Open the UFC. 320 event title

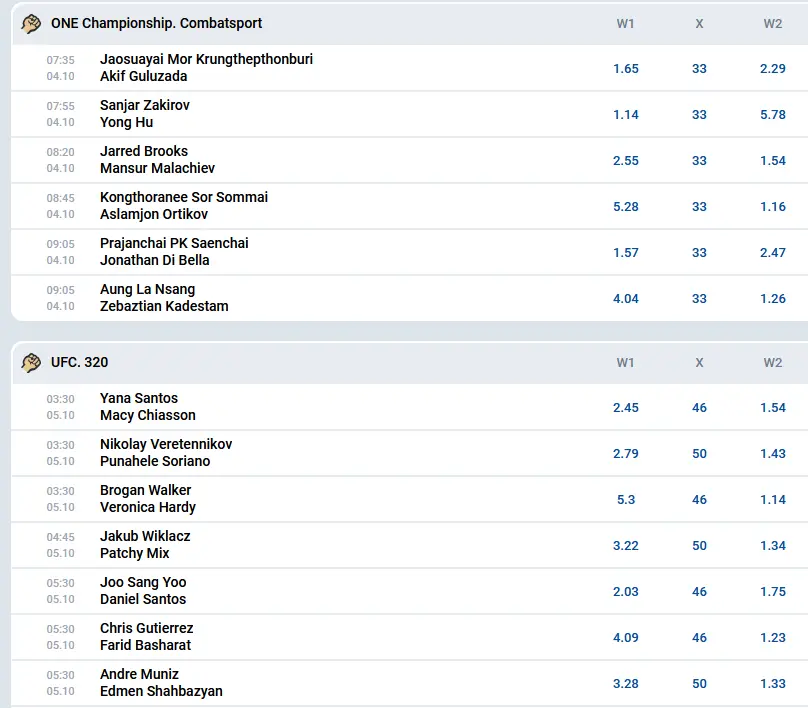coord(80,363)
